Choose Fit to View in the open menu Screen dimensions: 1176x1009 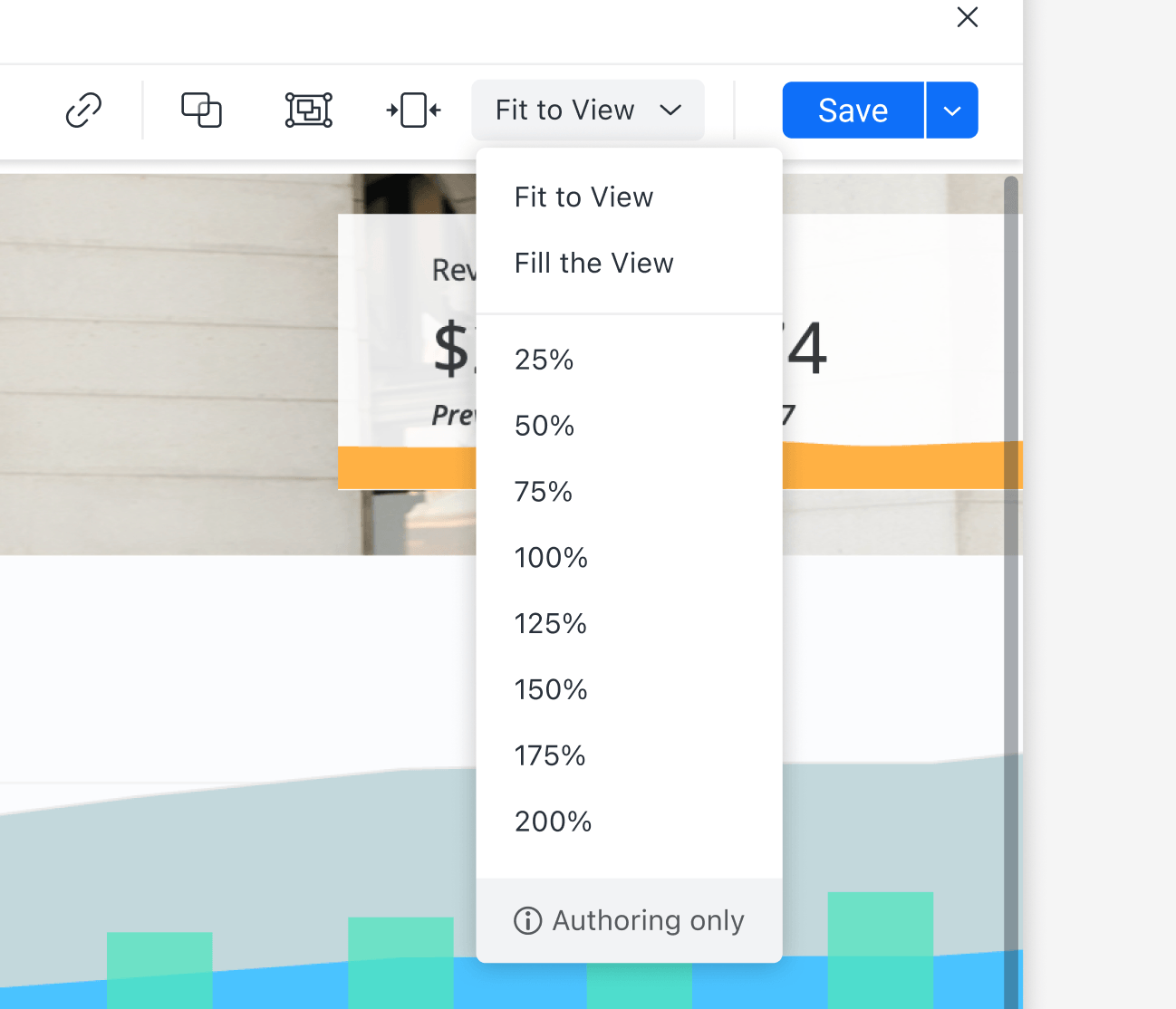click(583, 197)
